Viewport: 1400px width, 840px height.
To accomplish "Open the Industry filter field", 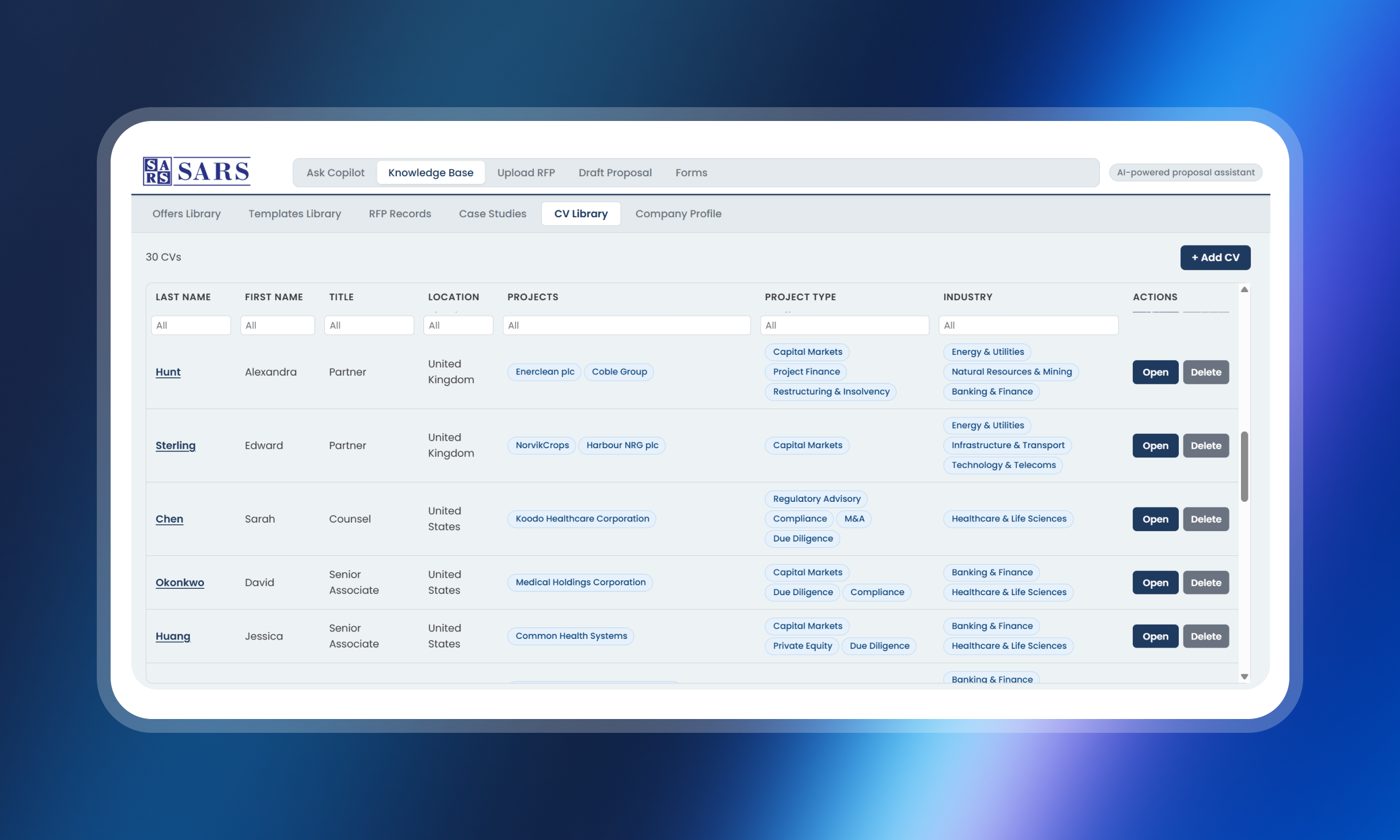I will pos(1028,326).
